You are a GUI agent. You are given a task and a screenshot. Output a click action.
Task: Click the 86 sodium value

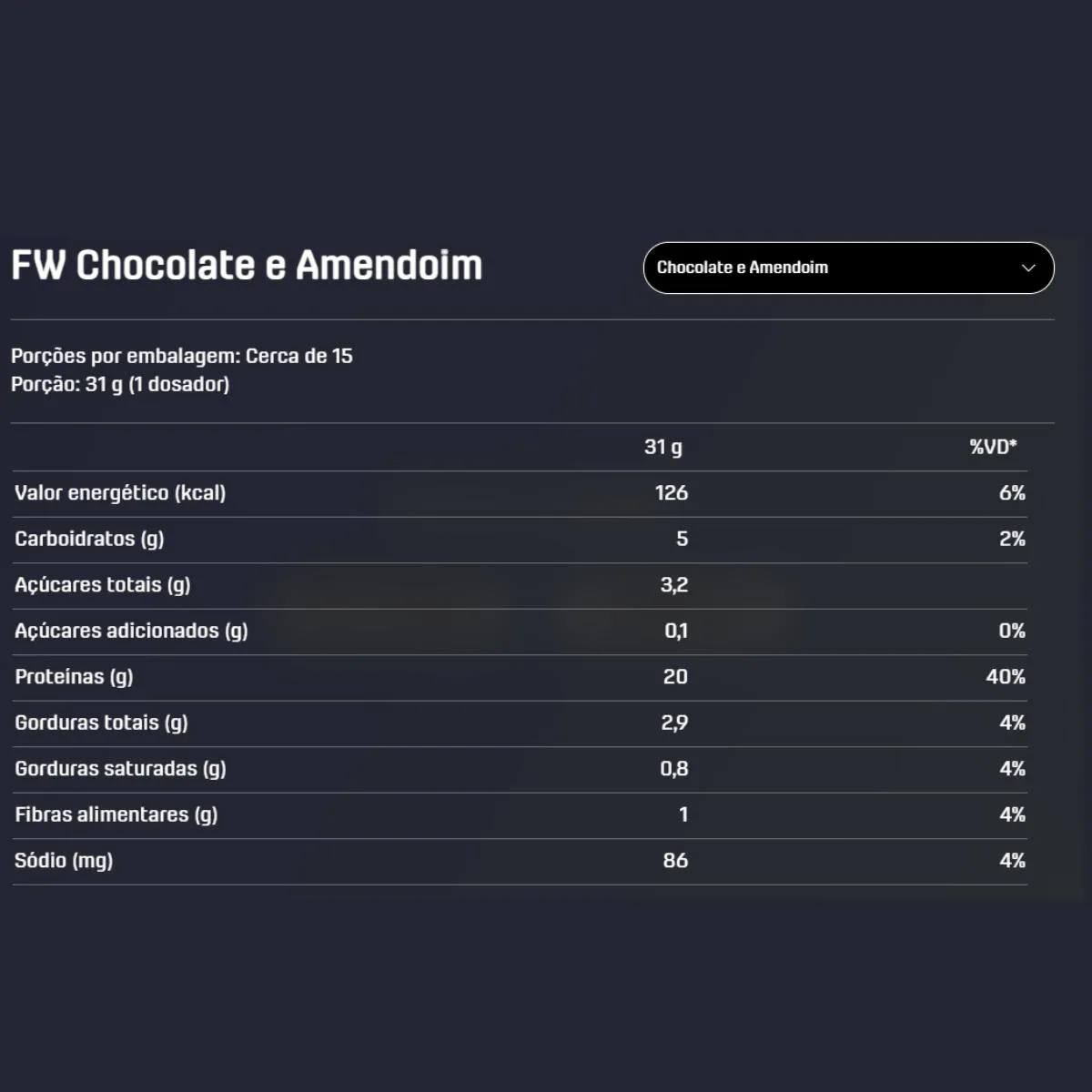coord(675,861)
